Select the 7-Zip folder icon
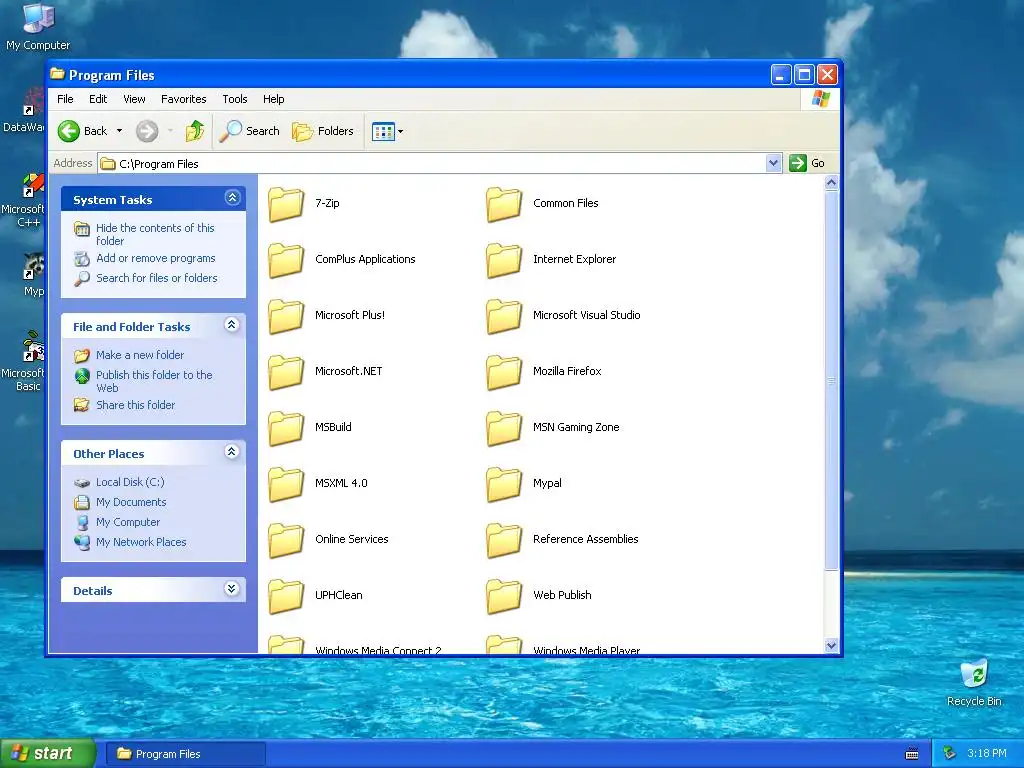 click(286, 204)
